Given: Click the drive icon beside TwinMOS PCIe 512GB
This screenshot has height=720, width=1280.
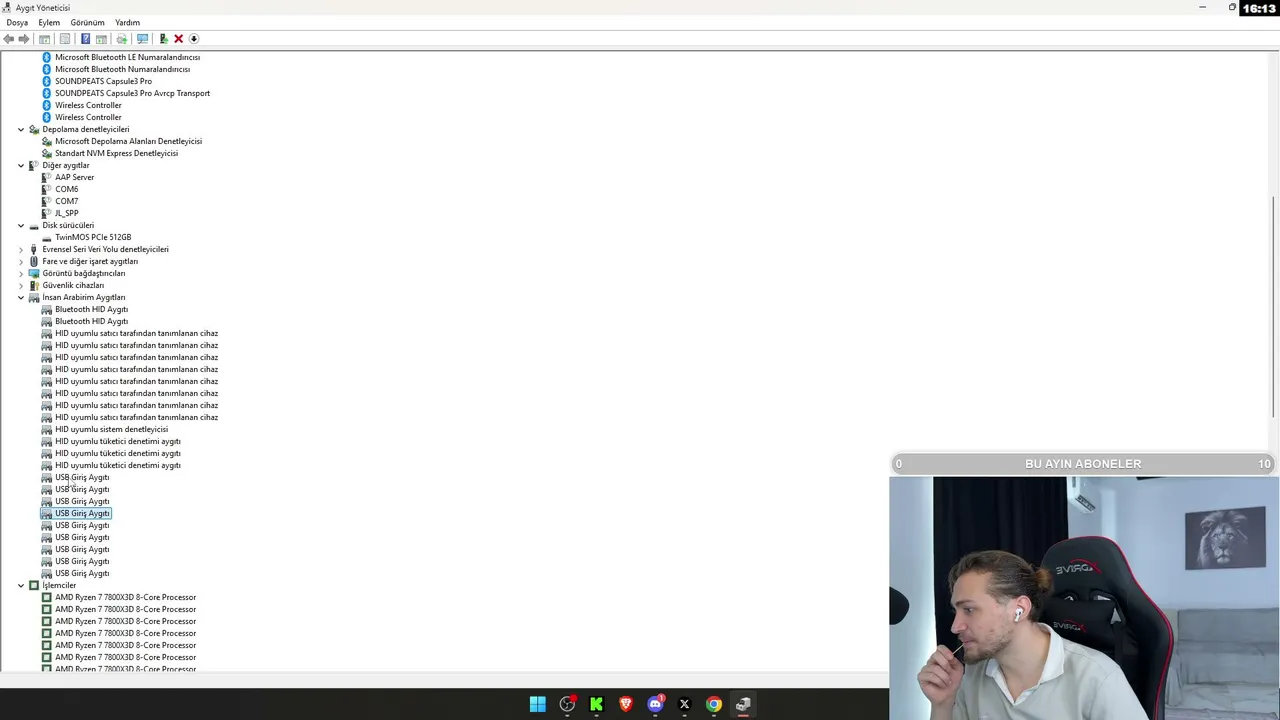Looking at the screenshot, I should tap(46, 237).
